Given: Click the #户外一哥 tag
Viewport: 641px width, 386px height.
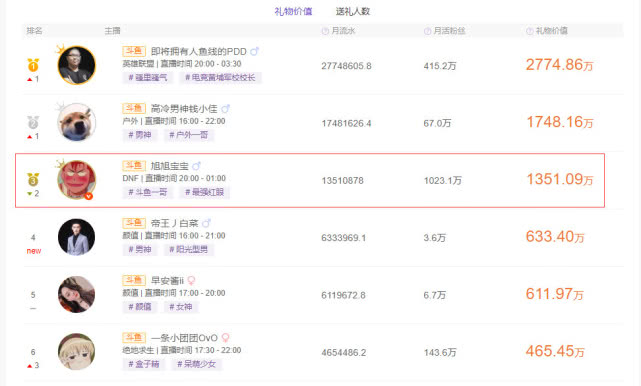Looking at the screenshot, I should click(188, 135).
